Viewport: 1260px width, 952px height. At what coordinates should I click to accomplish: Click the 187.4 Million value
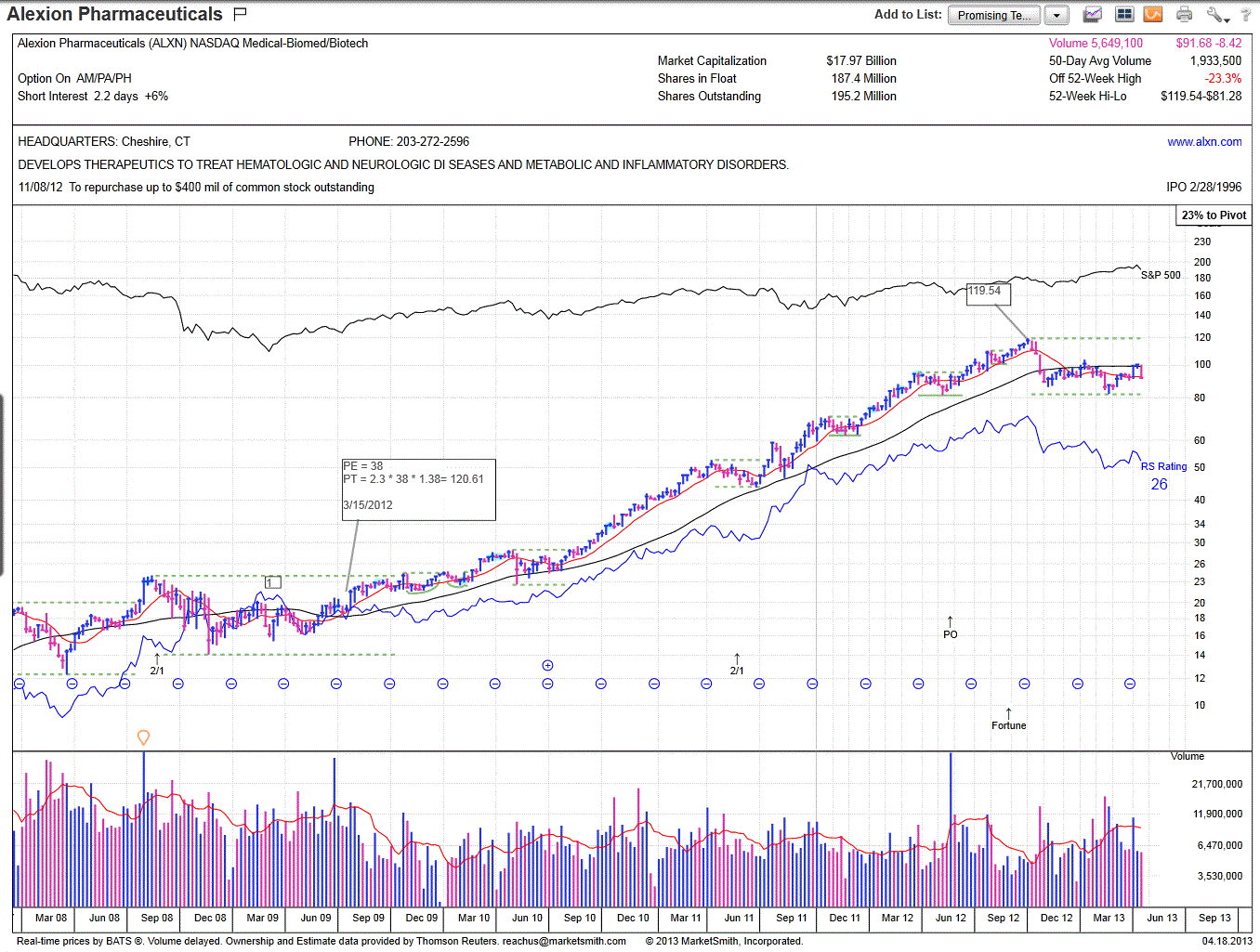[864, 79]
